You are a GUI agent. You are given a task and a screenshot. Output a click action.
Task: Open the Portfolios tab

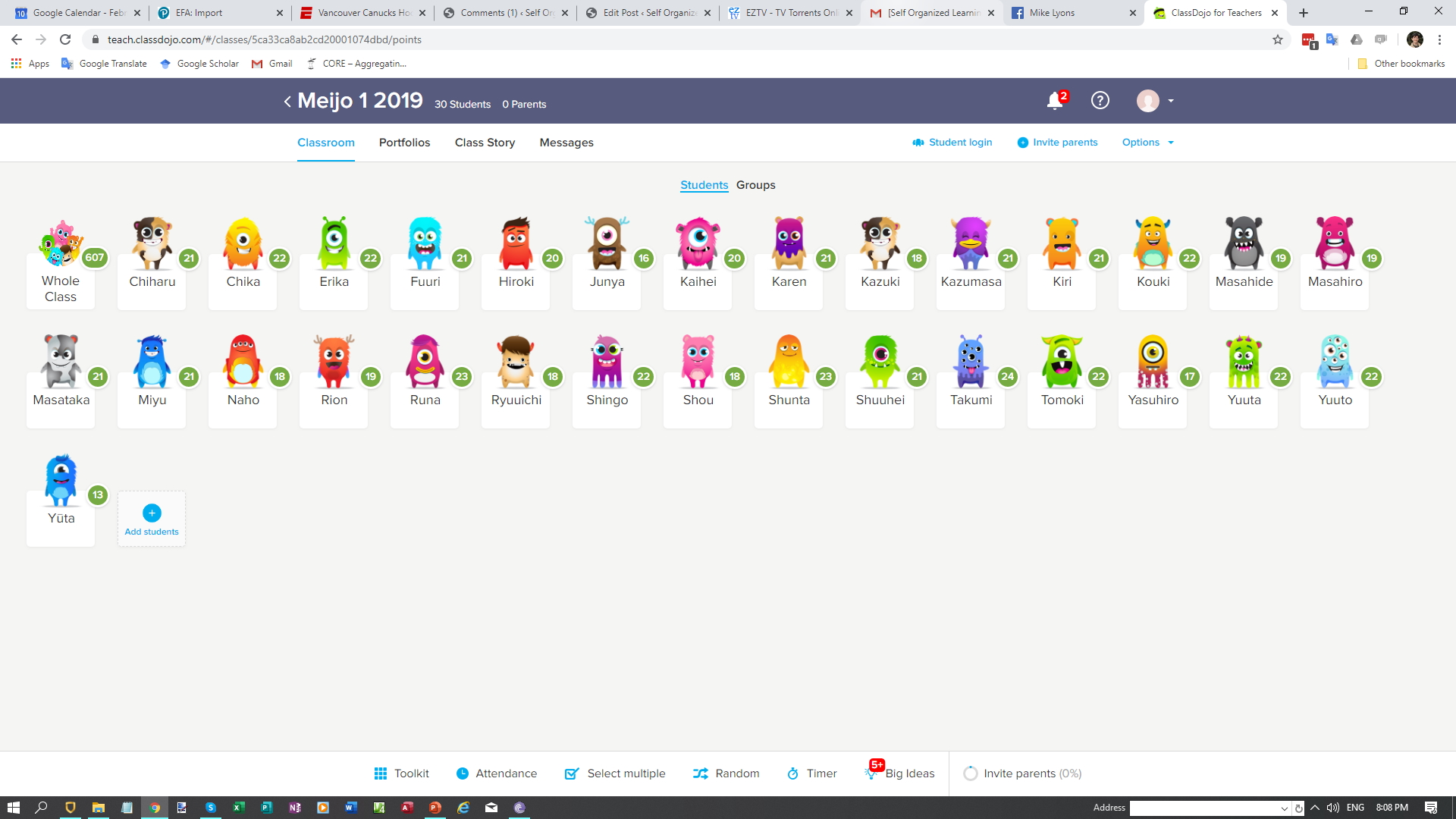[x=405, y=143]
